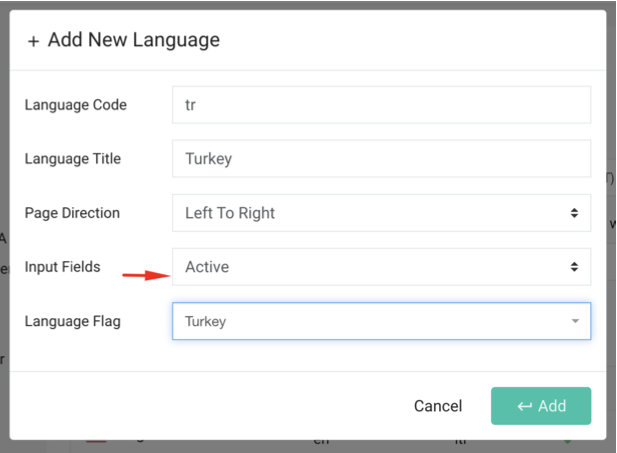This screenshot has height=453, width=617.
Task: Click into the Language Title text field
Action: click(x=381, y=158)
